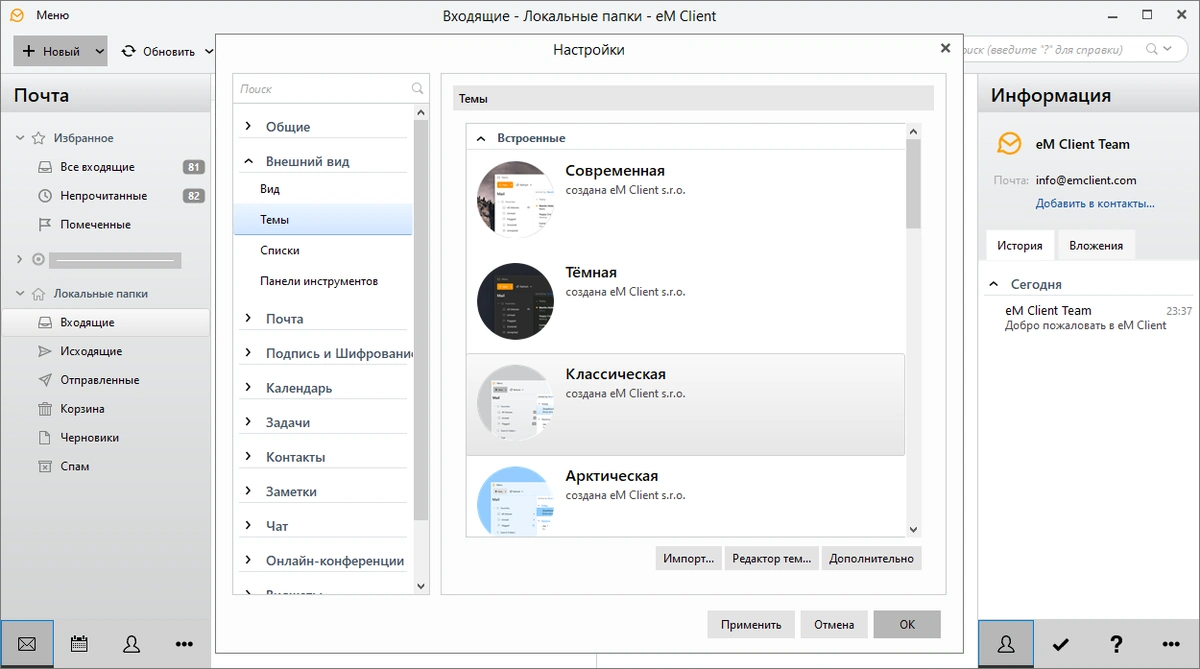Click the star icon beside Избранное
This screenshot has height=669, width=1200.
[x=38, y=138]
